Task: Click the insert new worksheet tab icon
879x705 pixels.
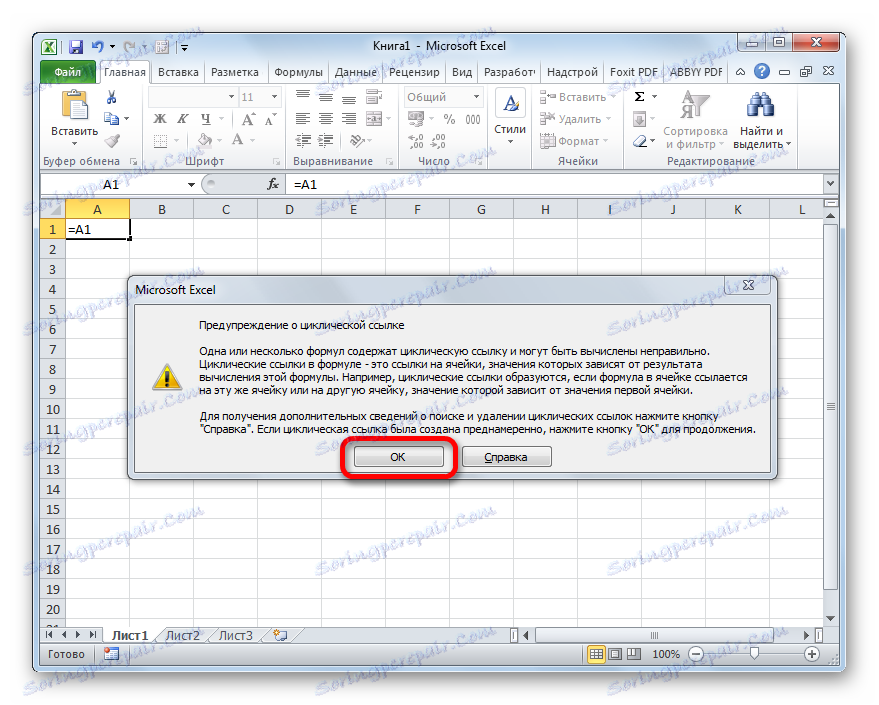Action: 280,636
